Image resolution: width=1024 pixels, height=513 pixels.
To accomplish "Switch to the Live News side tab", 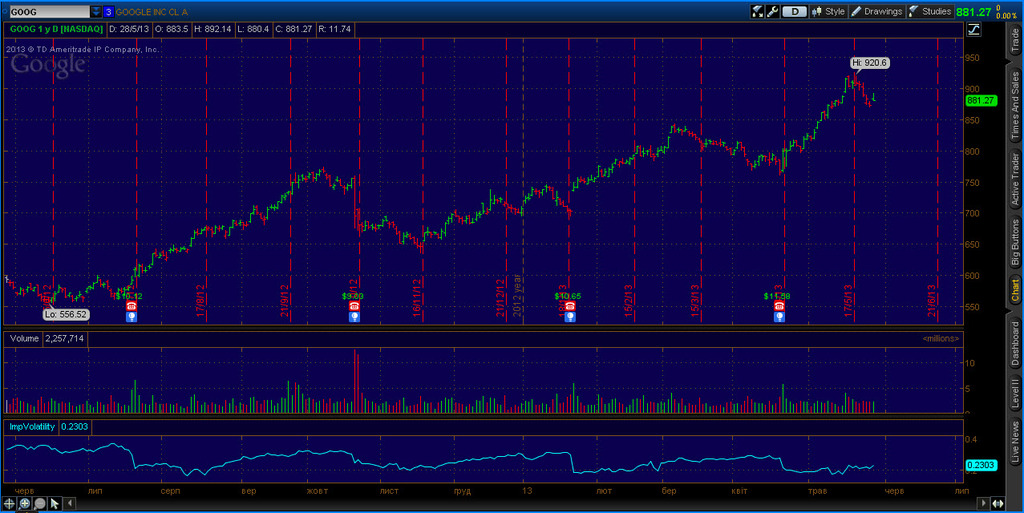I will [x=1016, y=442].
